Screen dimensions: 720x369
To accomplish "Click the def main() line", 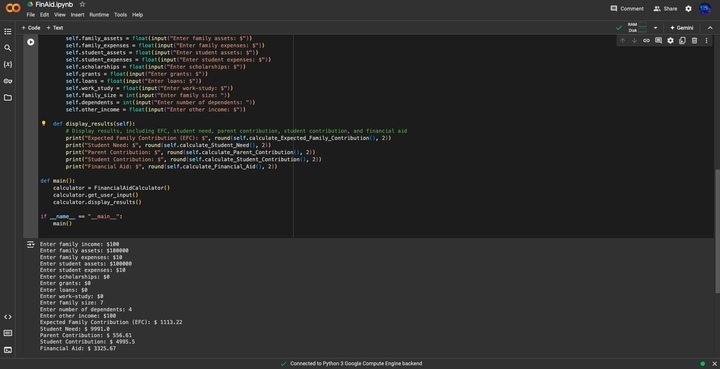I will click(x=57, y=181).
